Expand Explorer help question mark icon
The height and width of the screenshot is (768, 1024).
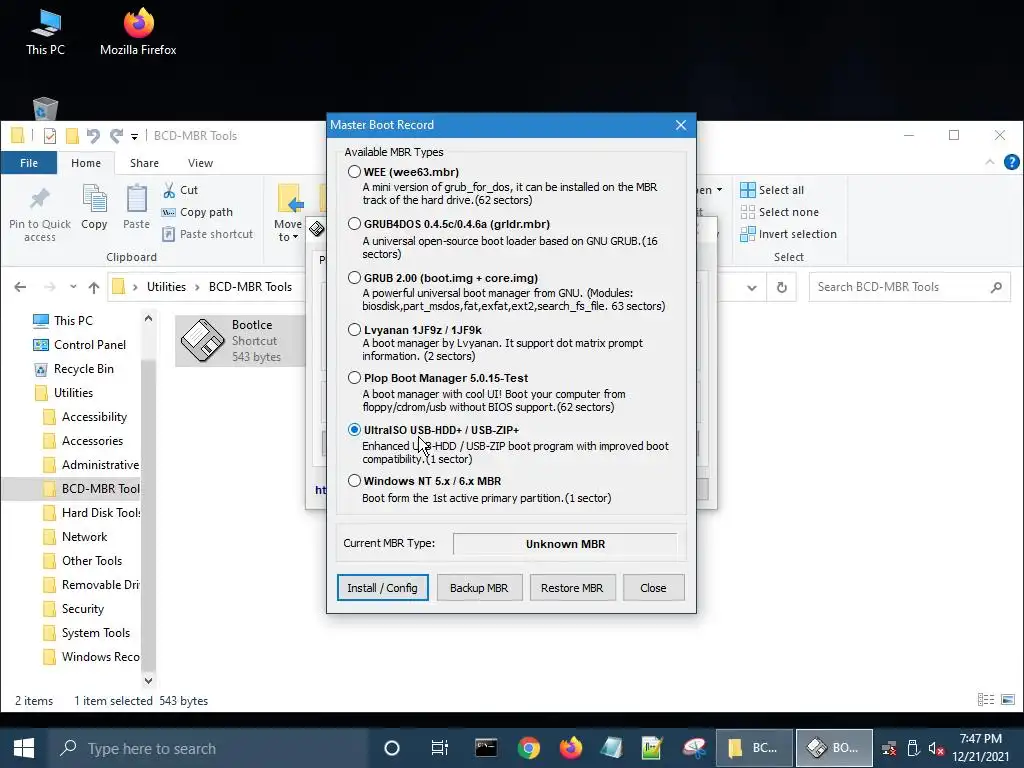[1011, 162]
